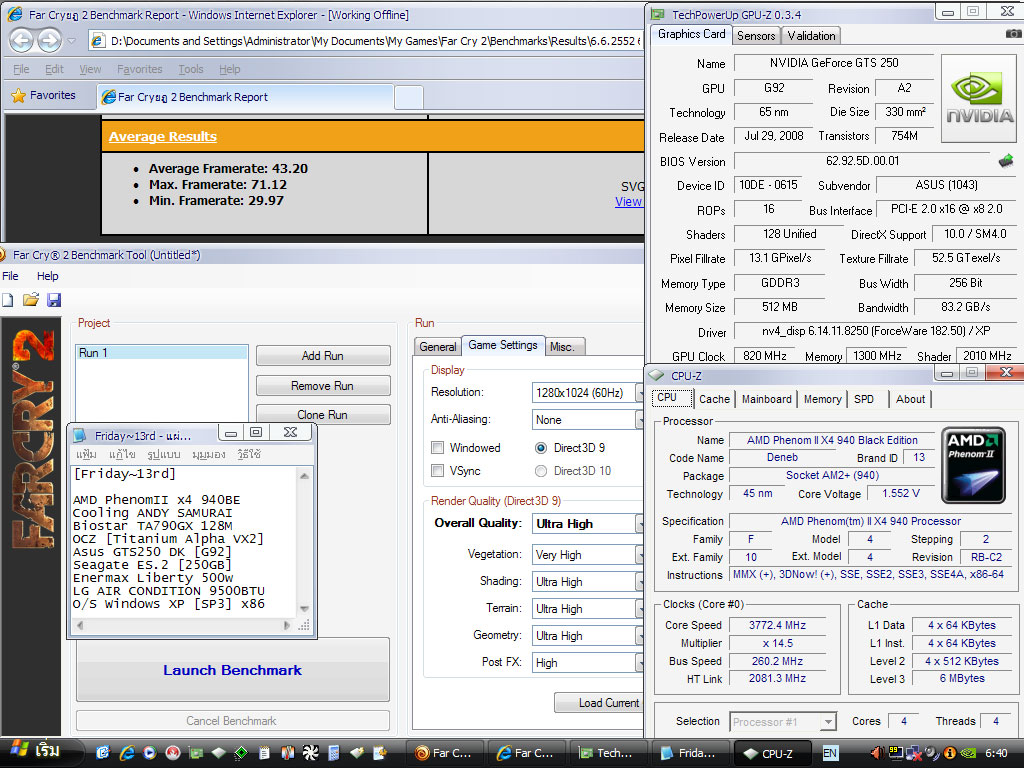Click the IE Back arrow button
The height and width of the screenshot is (768, 1024).
[x=21, y=40]
